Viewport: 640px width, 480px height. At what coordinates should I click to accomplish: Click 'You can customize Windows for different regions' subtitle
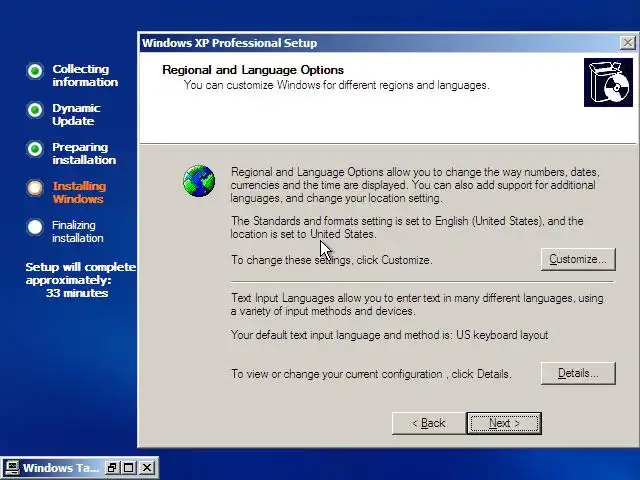336,85
